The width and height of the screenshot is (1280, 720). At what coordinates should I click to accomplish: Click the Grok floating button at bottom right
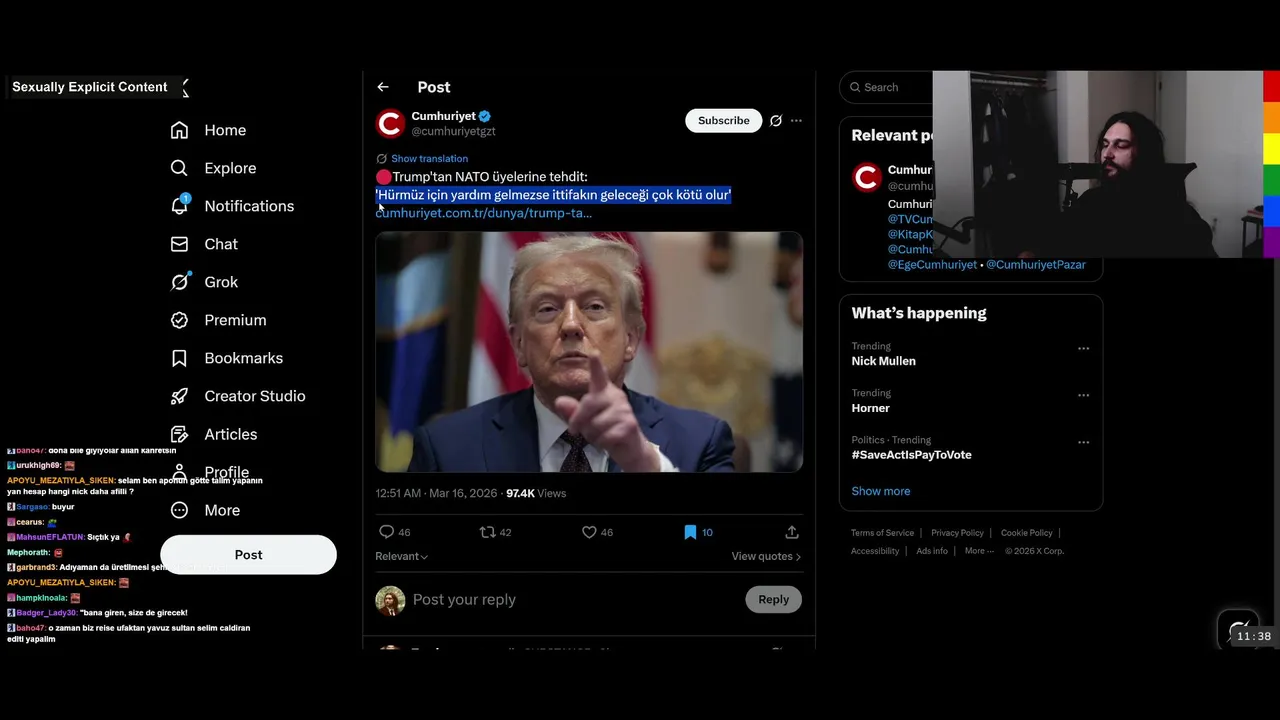click(1238, 629)
